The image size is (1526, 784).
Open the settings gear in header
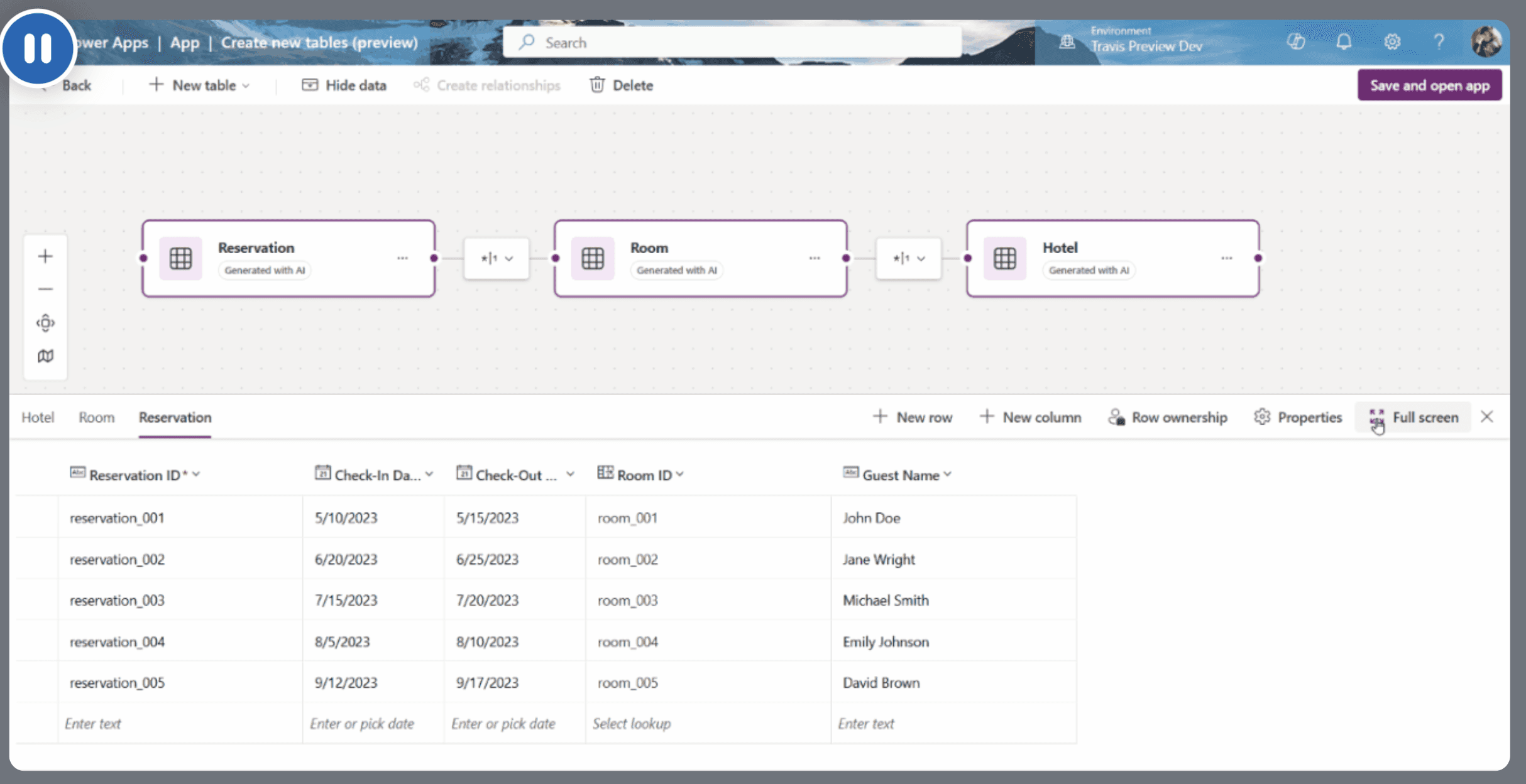(1392, 42)
